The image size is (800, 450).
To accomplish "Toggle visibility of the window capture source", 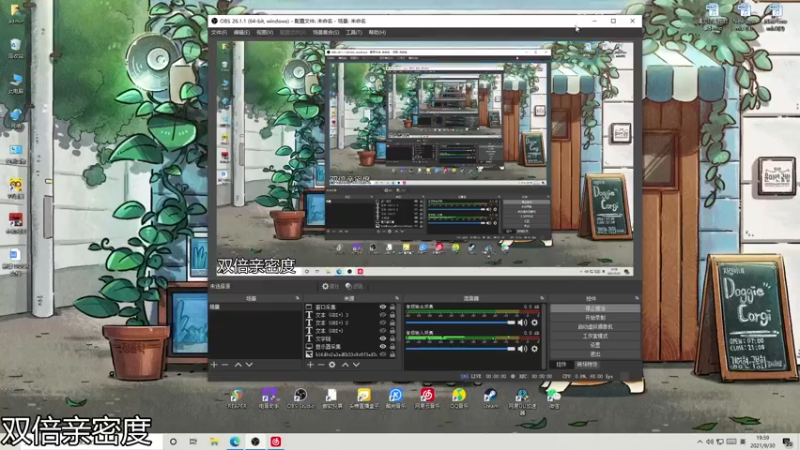I will click(x=383, y=307).
